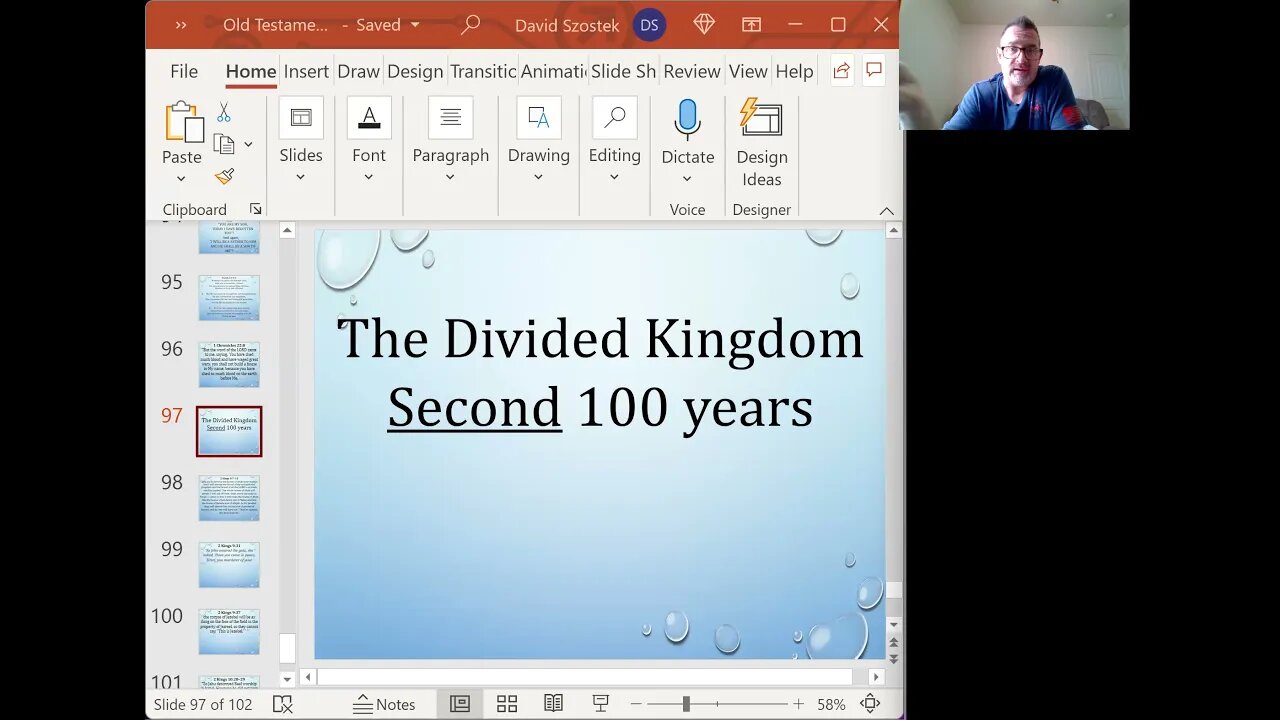Switch to Slide Sorter view

click(x=507, y=704)
